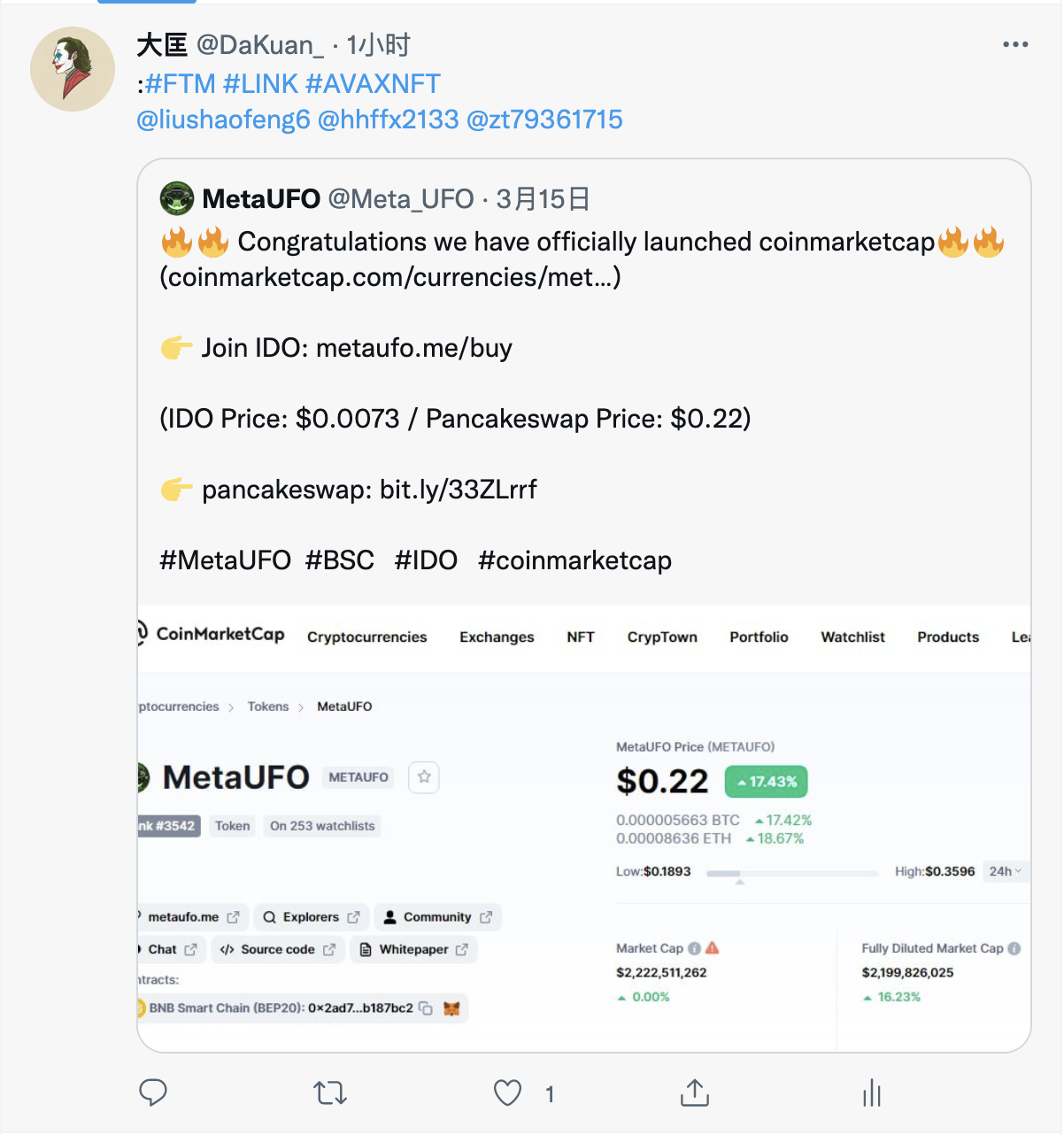Open the Whitepaper link button
Screen dimensions: 1064x1135
tap(413, 950)
